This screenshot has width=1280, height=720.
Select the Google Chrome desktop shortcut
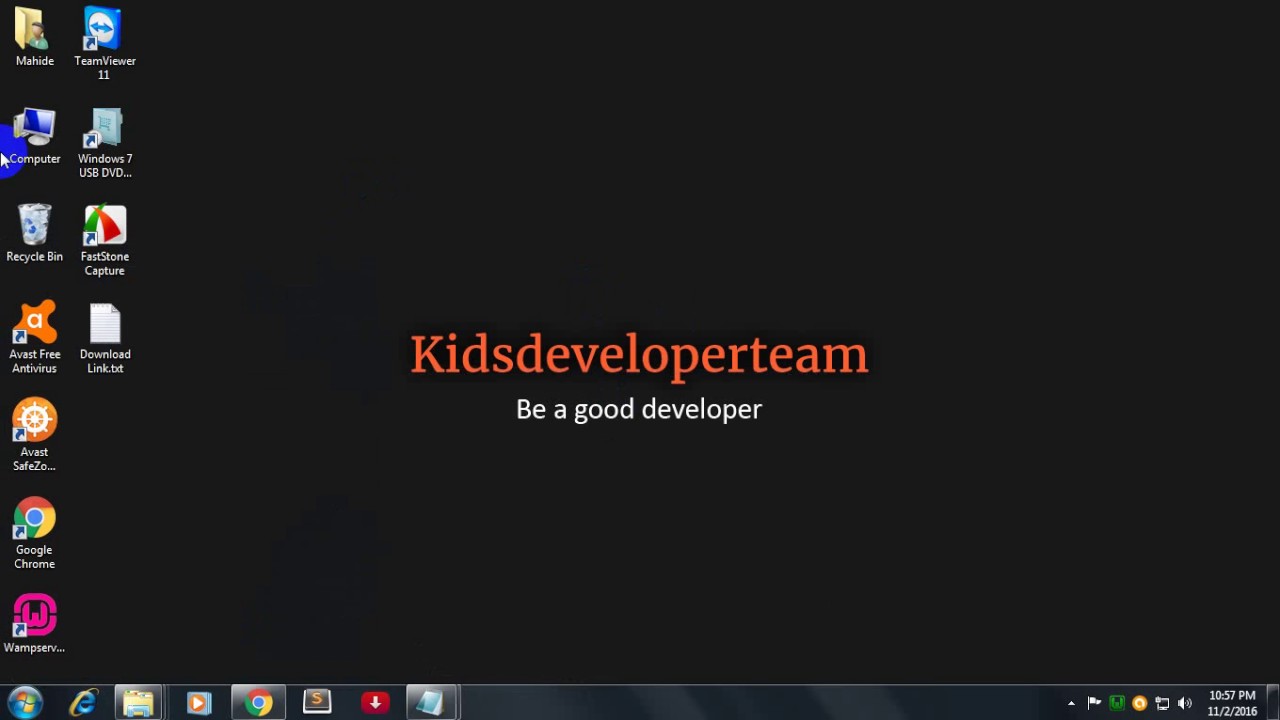coord(34,534)
